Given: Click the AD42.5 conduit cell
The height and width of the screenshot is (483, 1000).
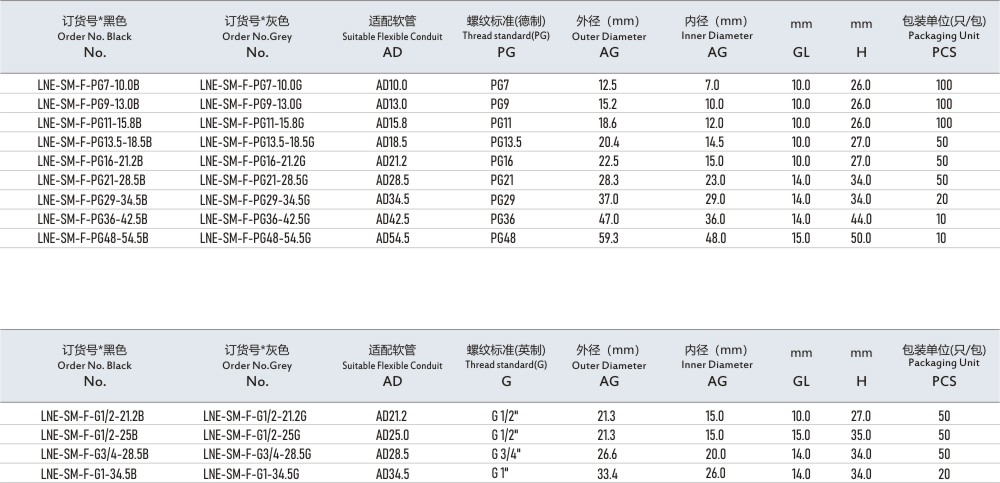Looking at the screenshot, I should point(392,218).
